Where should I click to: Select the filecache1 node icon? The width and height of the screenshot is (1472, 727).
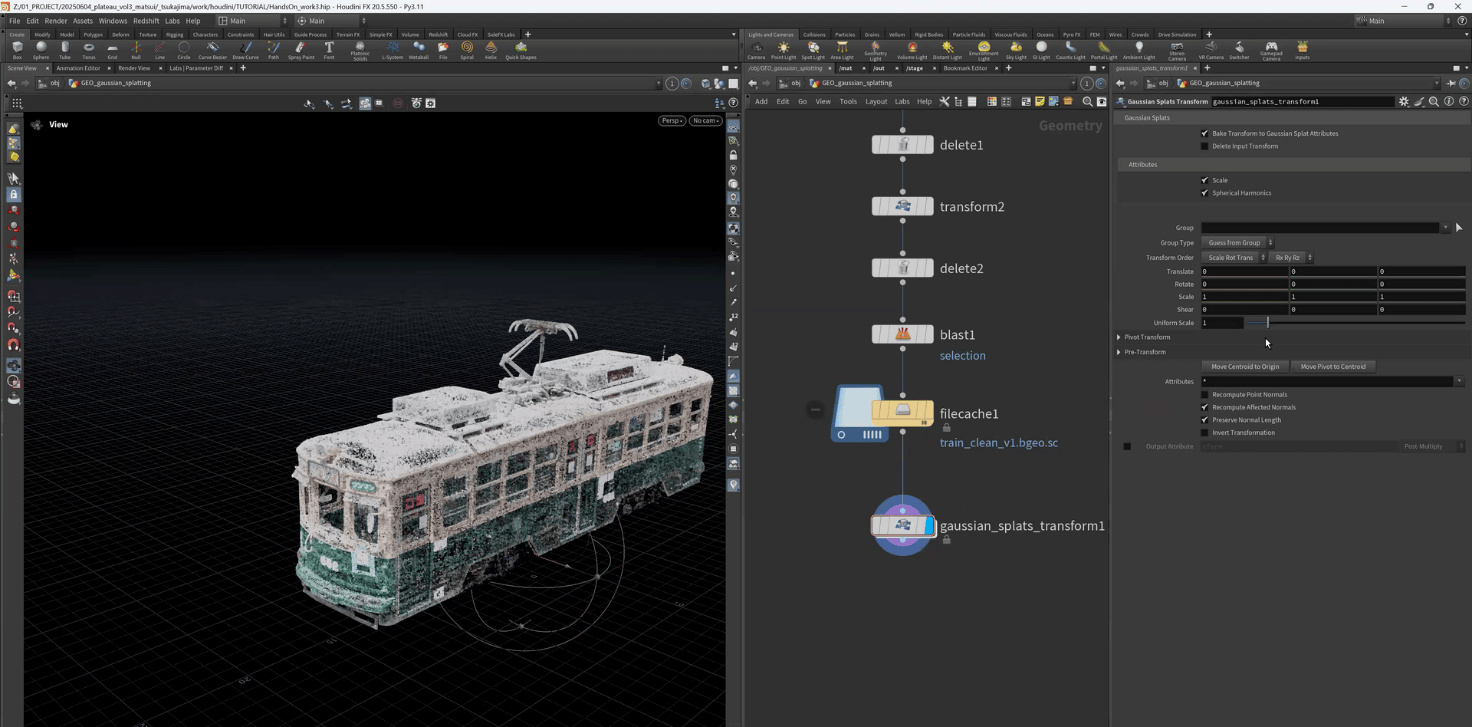coord(903,412)
